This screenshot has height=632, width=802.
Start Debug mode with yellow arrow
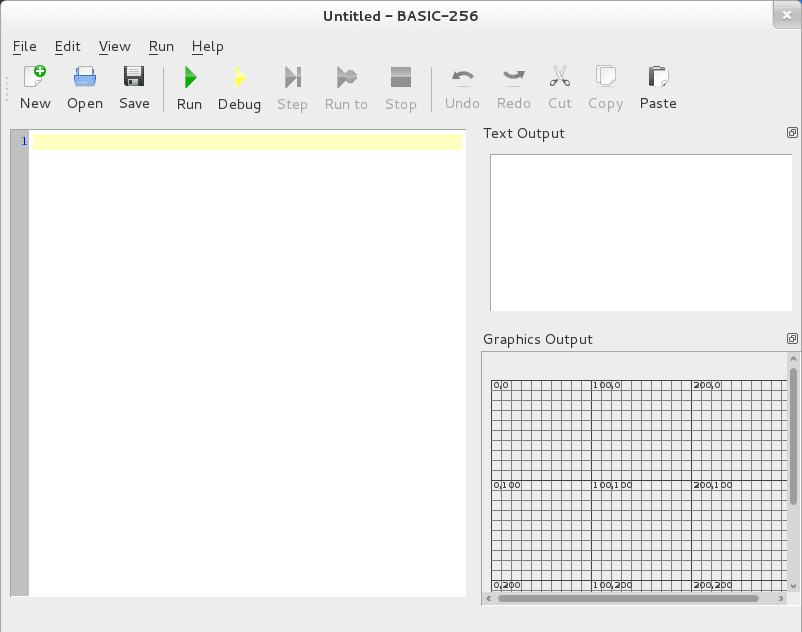(x=239, y=87)
